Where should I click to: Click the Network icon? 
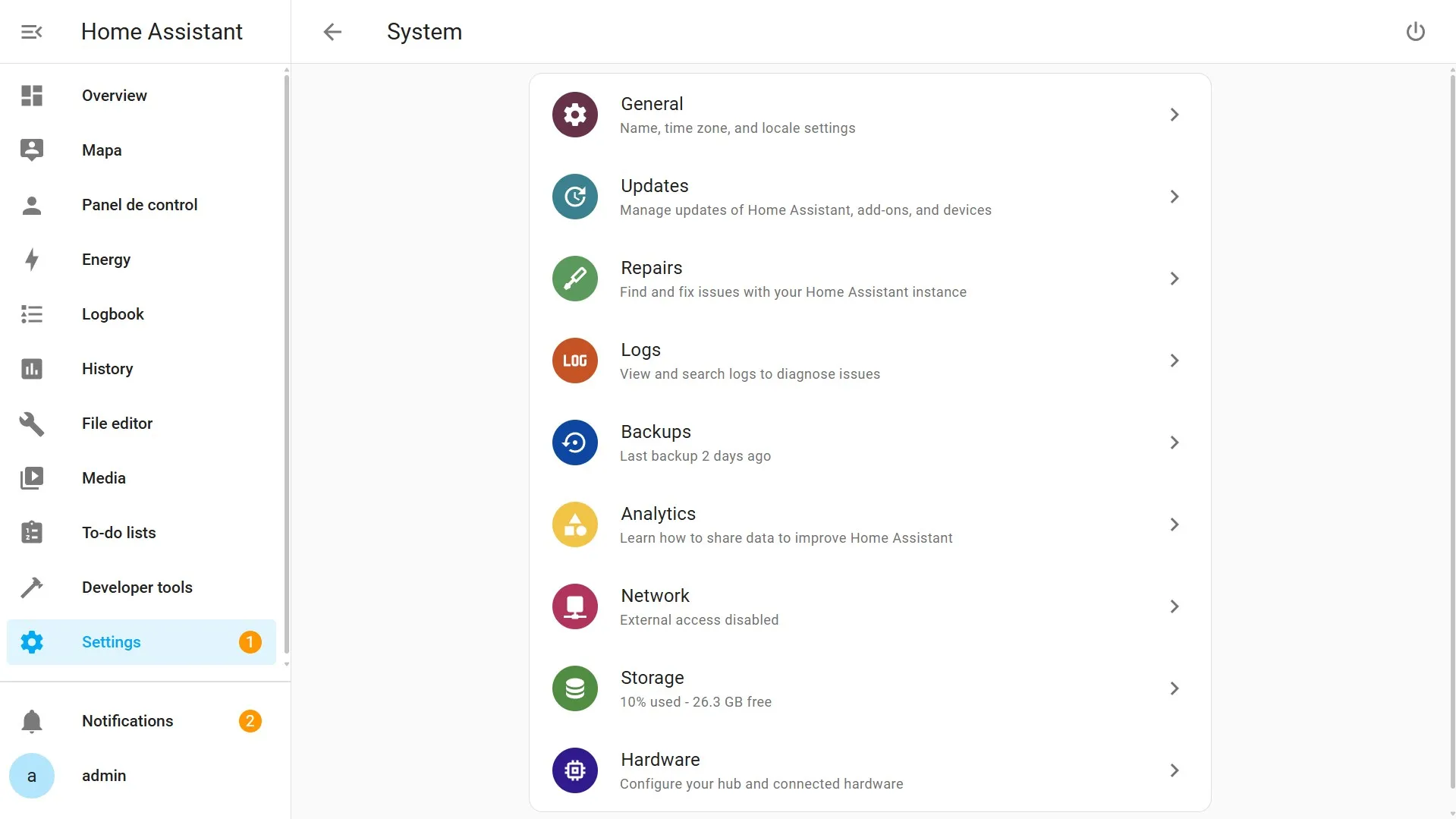click(575, 606)
